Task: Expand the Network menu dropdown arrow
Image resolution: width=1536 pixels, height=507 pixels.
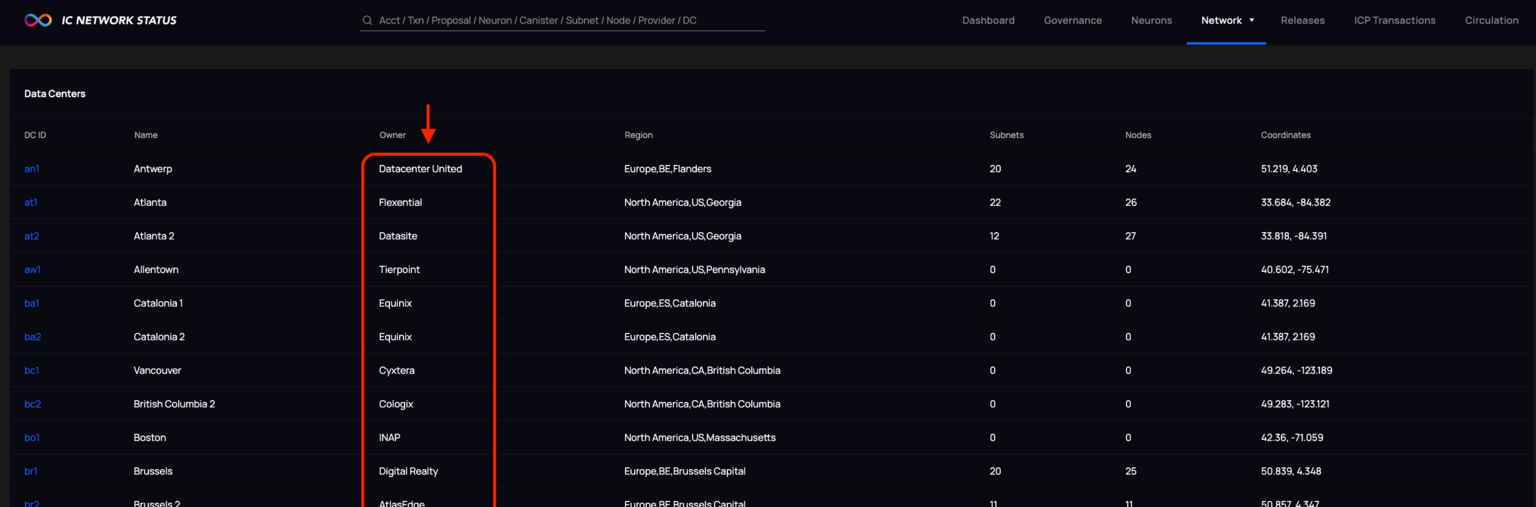Action: 1251,20
